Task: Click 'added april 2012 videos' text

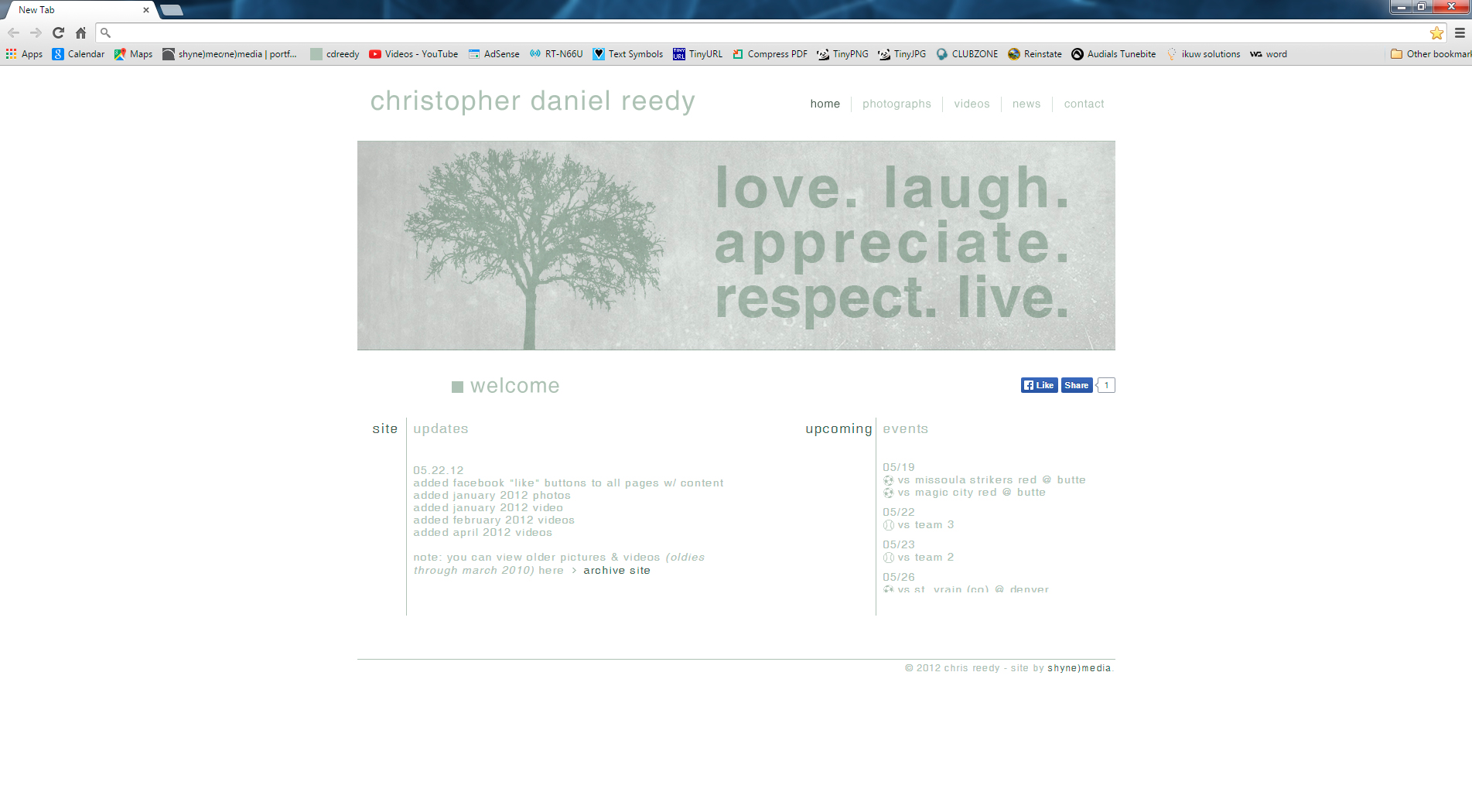Action: (x=483, y=533)
